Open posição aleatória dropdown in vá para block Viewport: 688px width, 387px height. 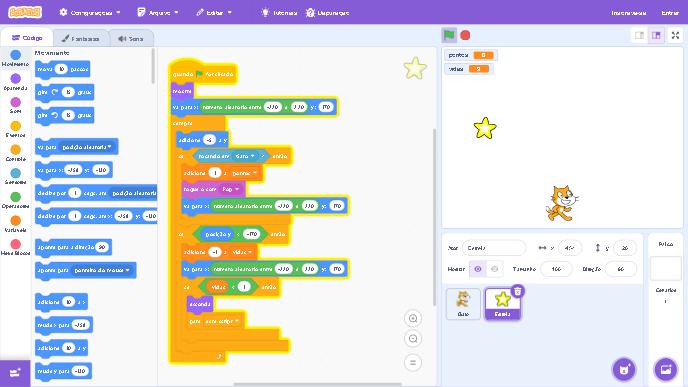[87, 147]
